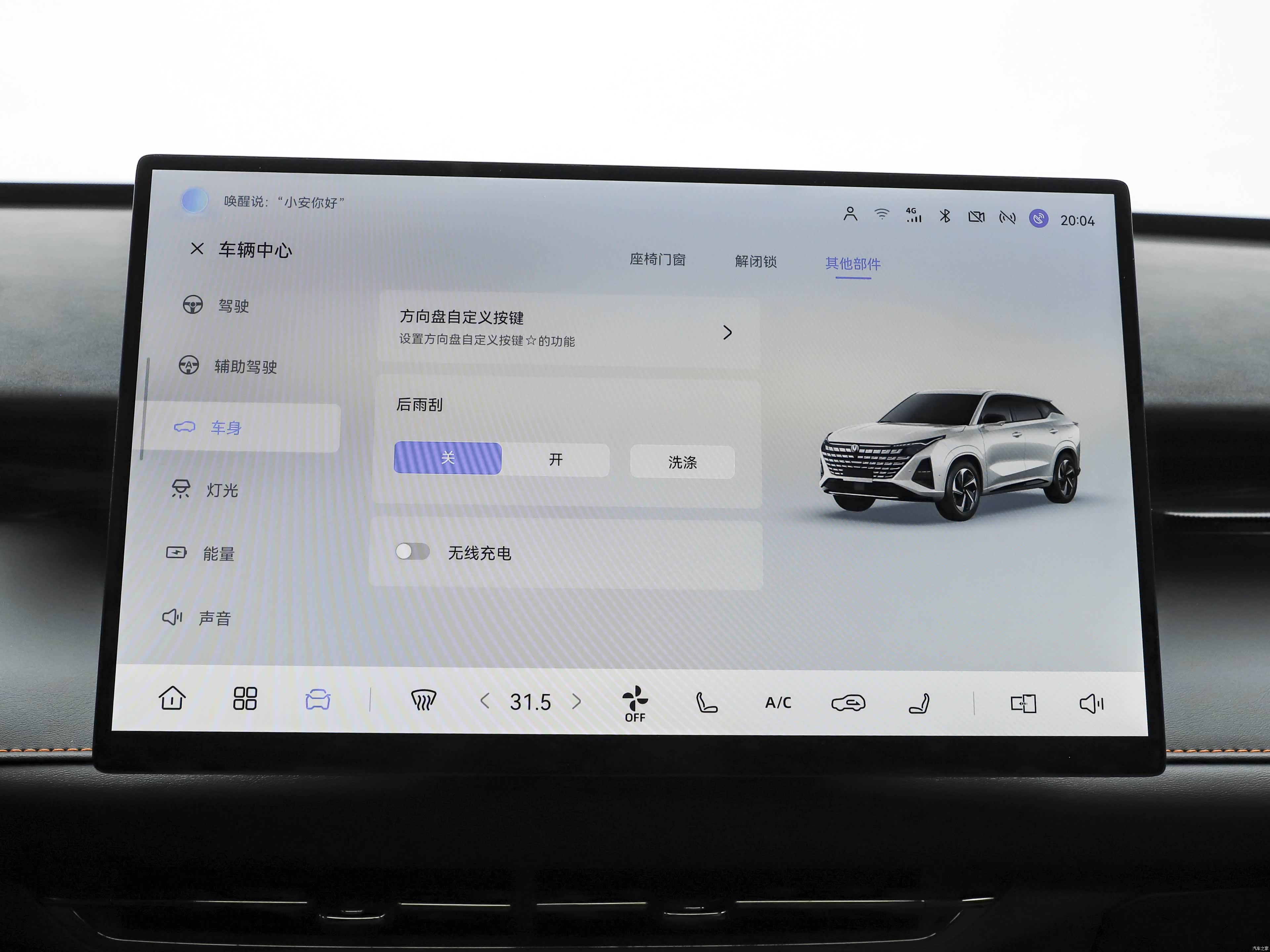
Task: Toggle the 无线充电 wireless charging switch
Action: pyautogui.click(x=412, y=551)
